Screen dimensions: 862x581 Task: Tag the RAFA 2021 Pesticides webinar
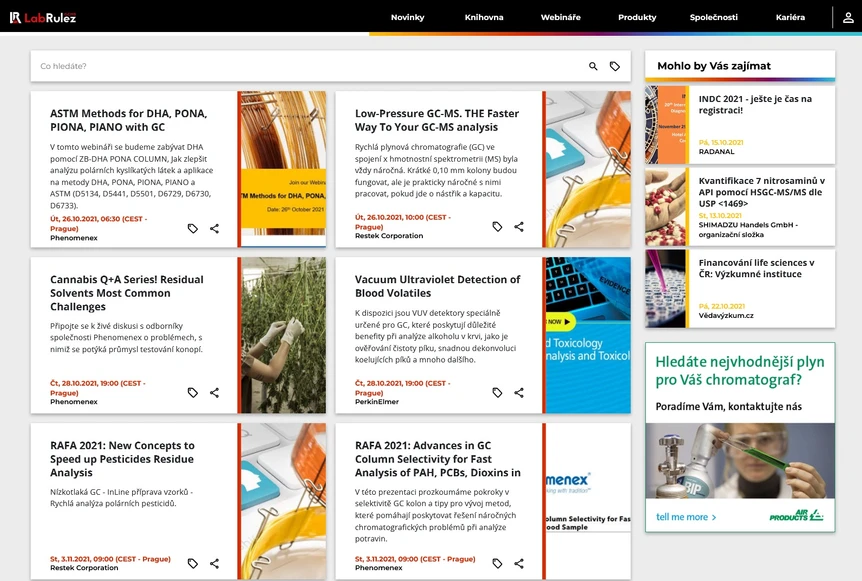[193, 564]
